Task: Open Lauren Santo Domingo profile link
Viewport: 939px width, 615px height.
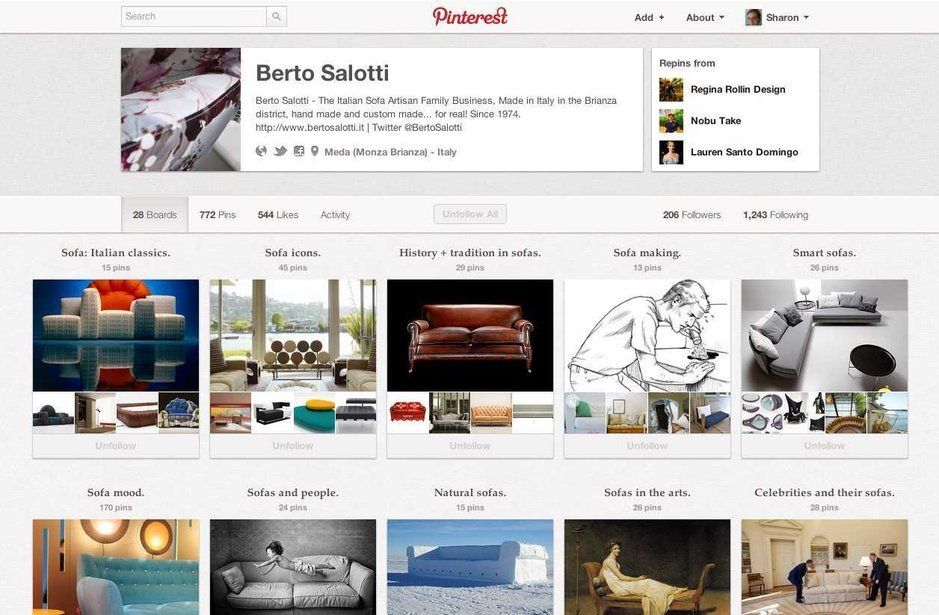Action: coord(744,152)
